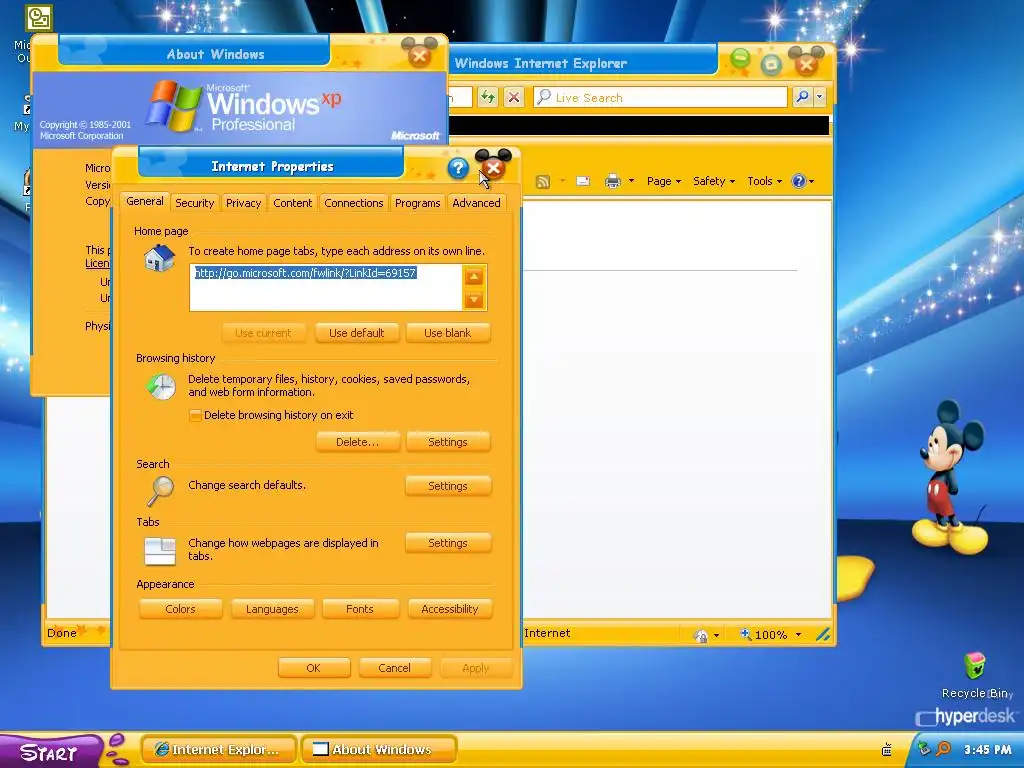The width and height of the screenshot is (1024, 768).
Task: Click in the home page address text box
Action: [326, 287]
